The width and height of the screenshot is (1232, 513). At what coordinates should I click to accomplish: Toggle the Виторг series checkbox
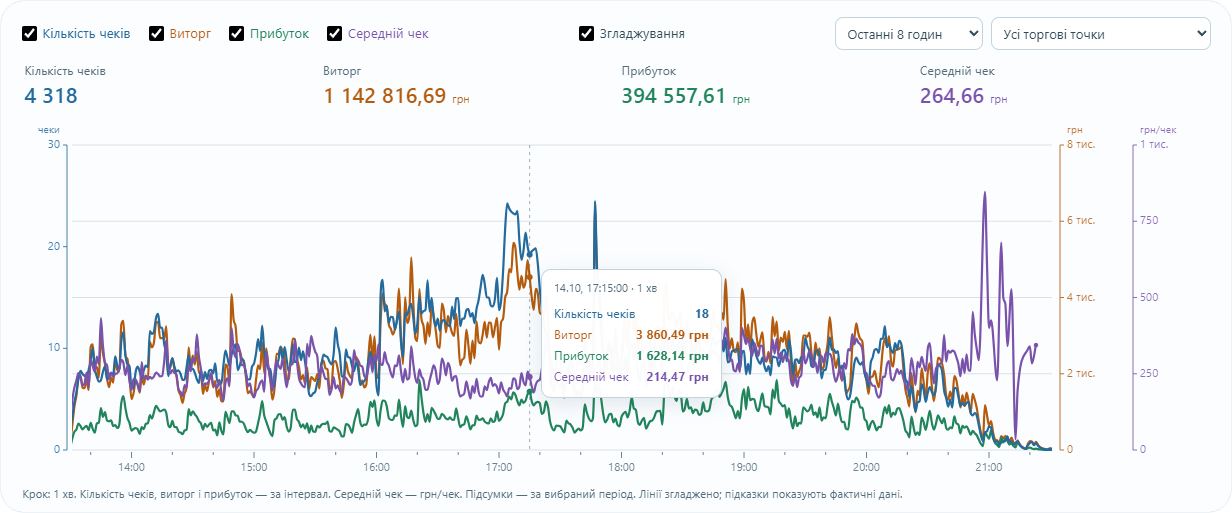click(157, 34)
